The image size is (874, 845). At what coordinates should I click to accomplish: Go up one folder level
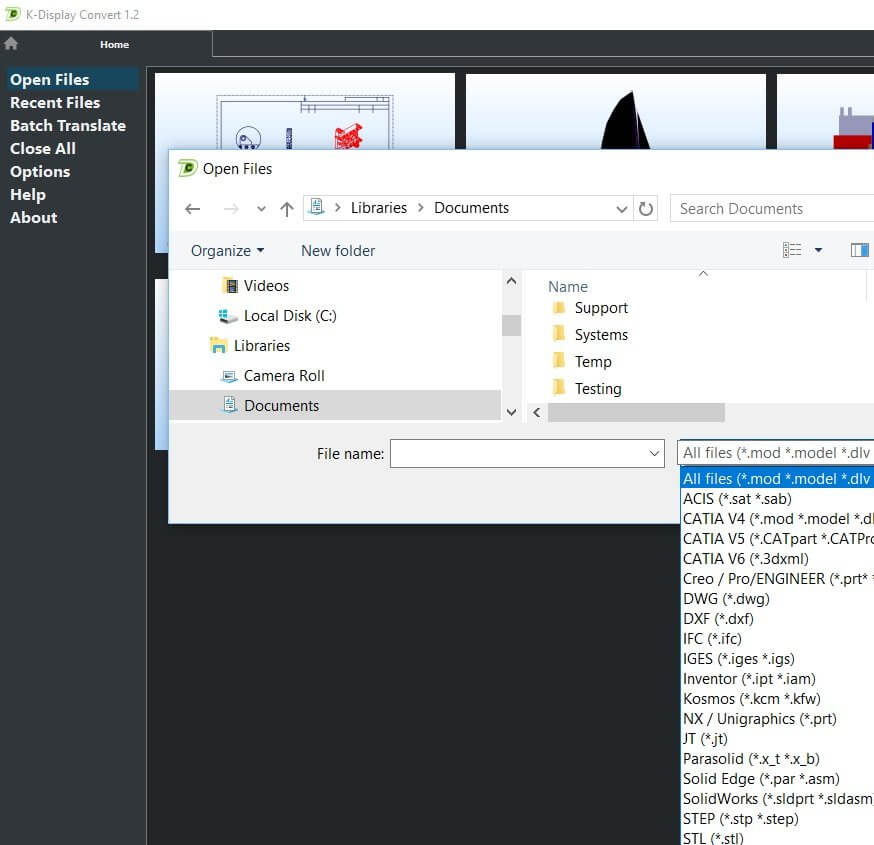click(287, 209)
